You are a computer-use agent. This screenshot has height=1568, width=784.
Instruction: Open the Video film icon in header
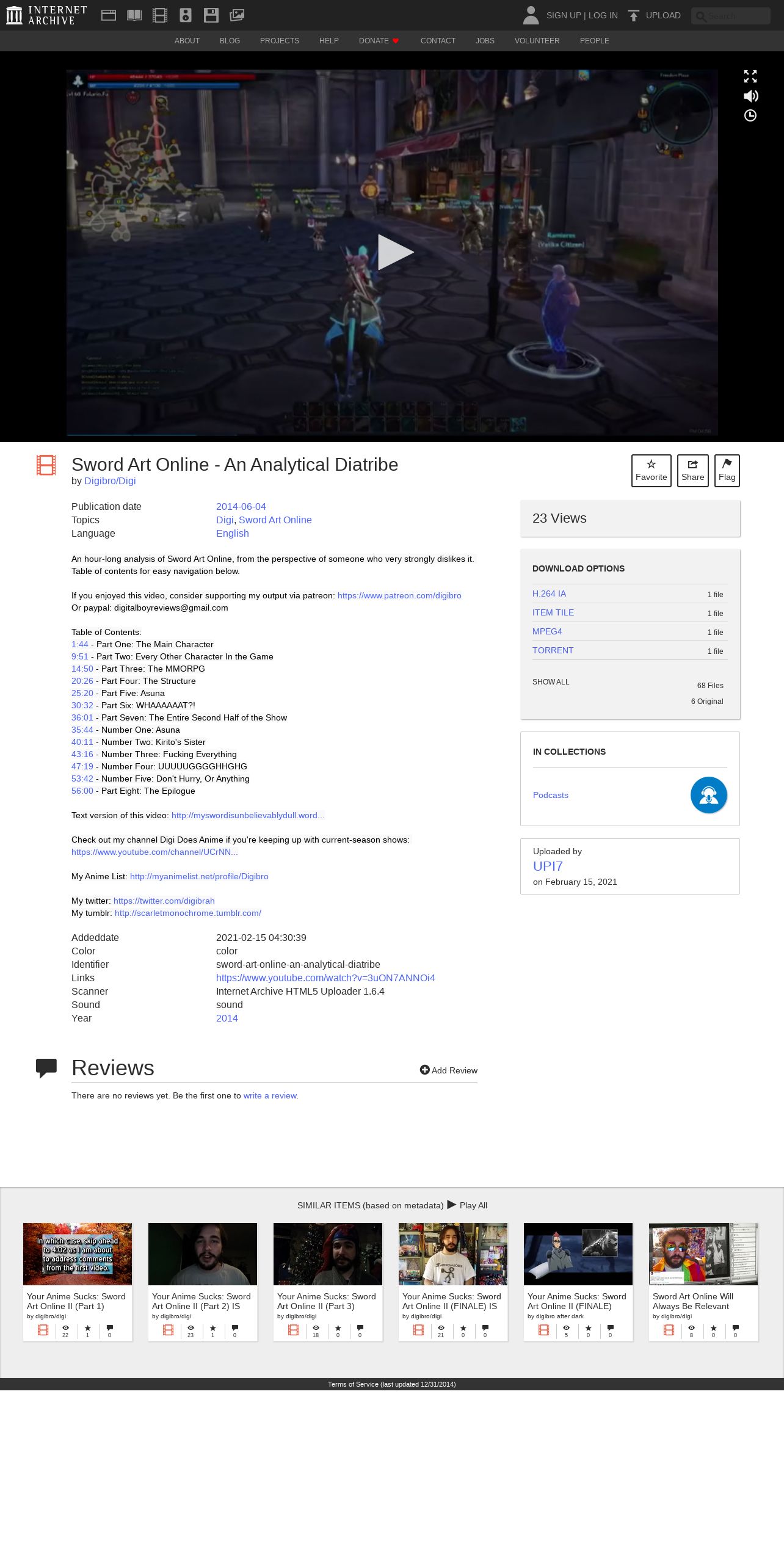160,15
